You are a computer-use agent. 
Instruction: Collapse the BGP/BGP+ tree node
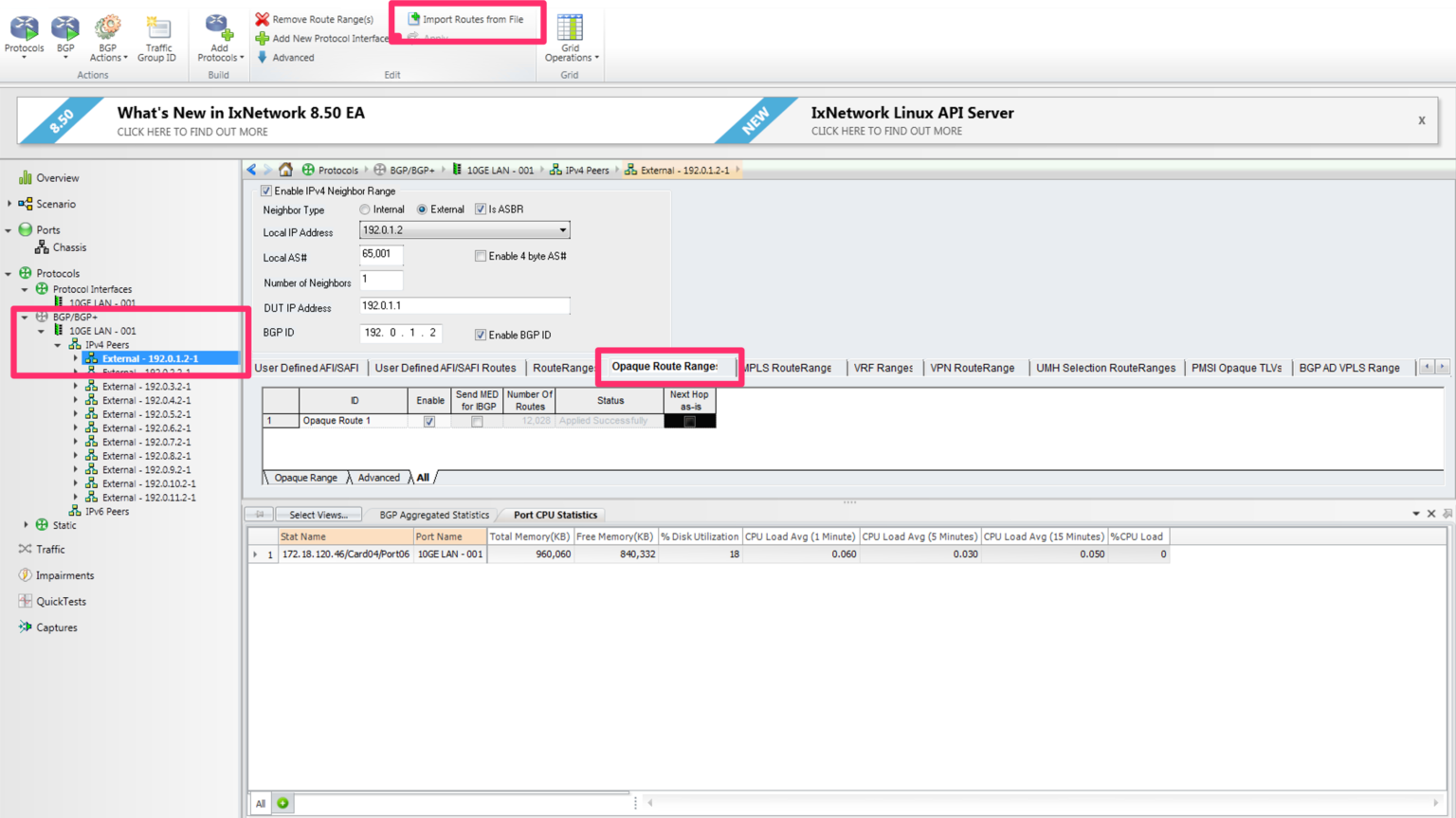pyautogui.click(x=26, y=317)
